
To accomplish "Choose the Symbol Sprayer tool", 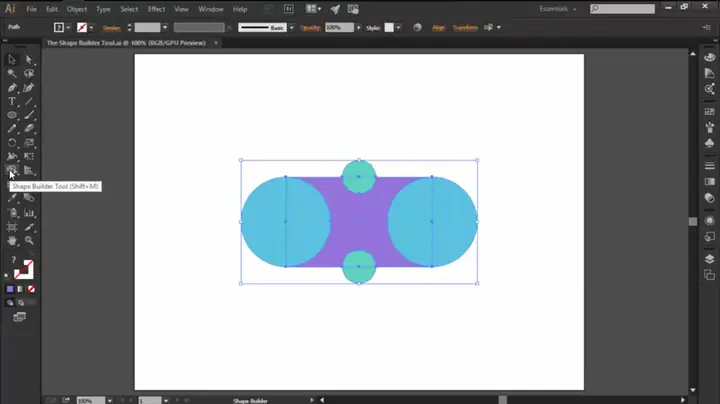I will tap(12, 213).
